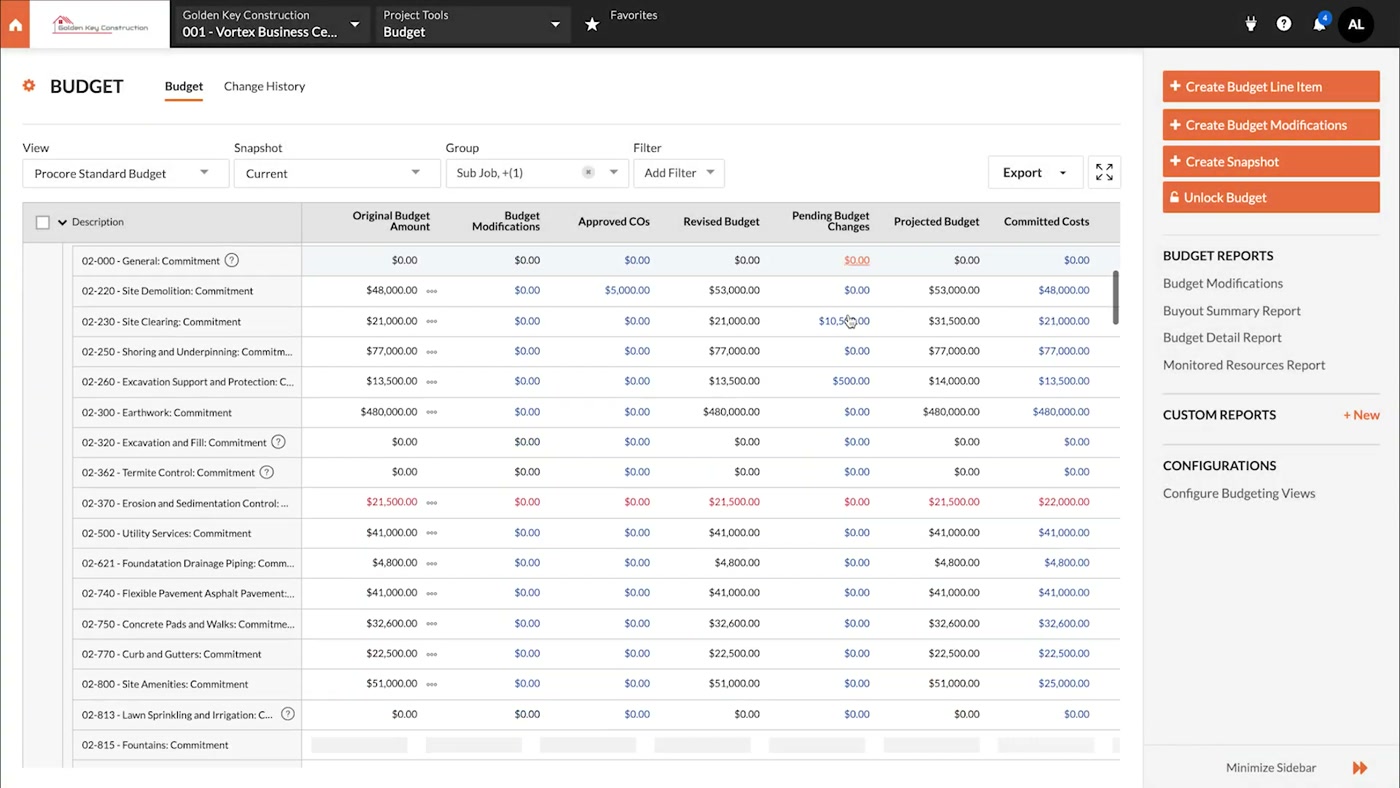Click the vertical table scrollbar thumb
1400x788 pixels.
click(1116, 297)
